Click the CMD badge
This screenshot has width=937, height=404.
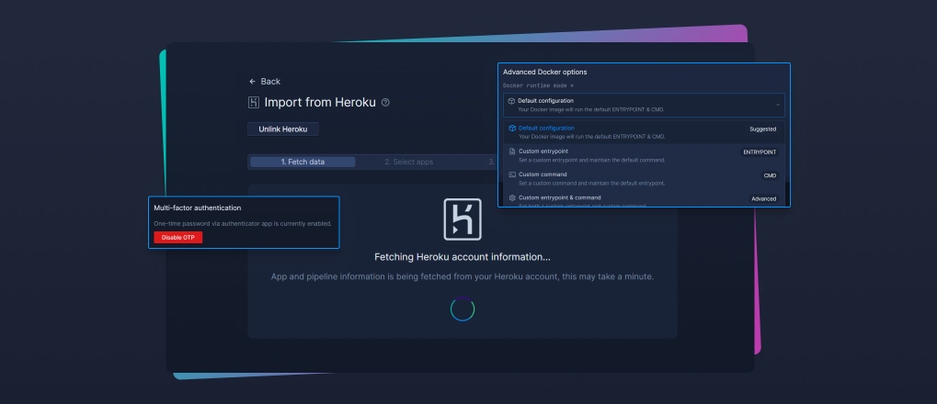click(770, 176)
